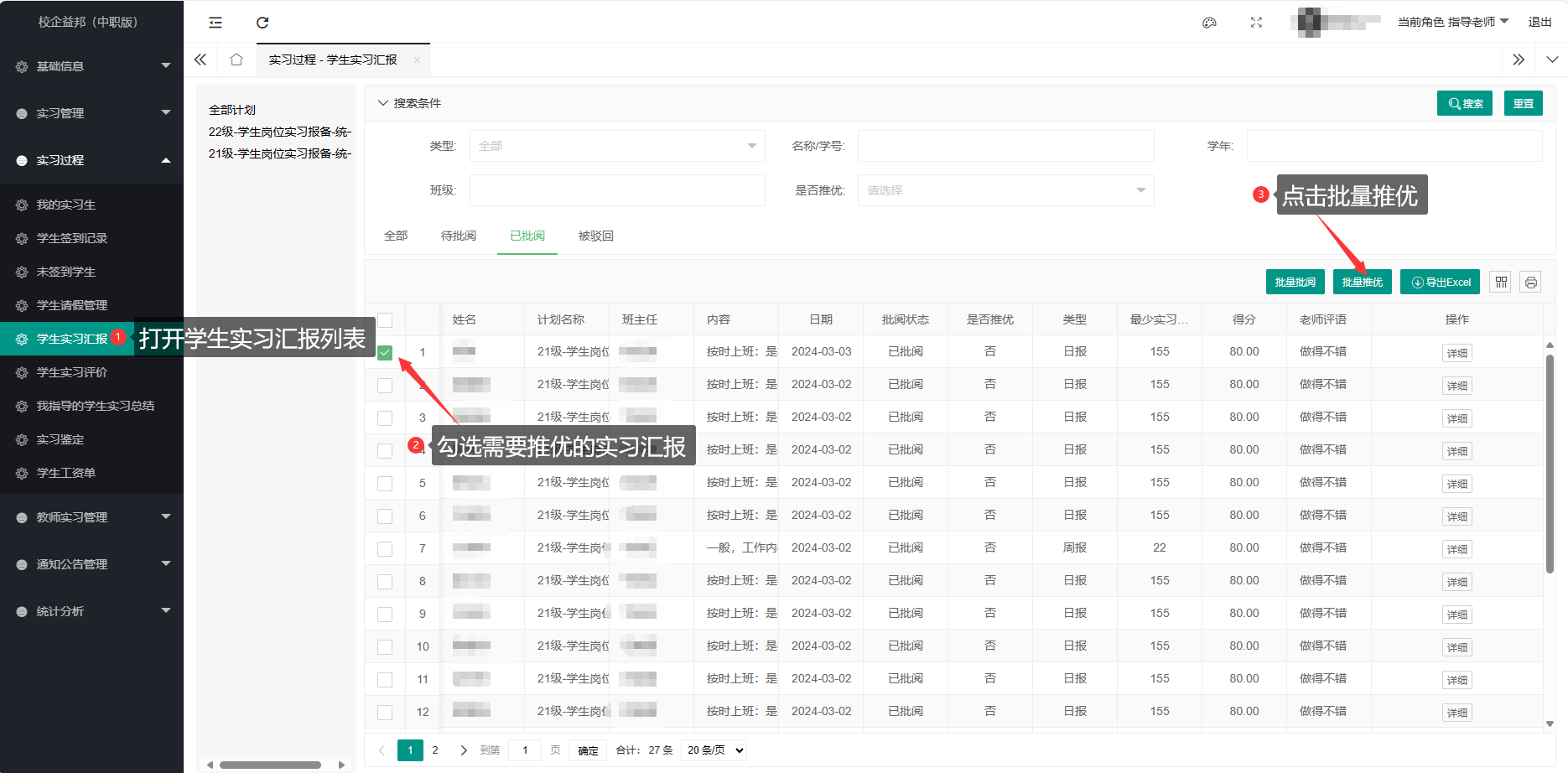This screenshot has height=773, width=1568.
Task: Open the 是否推优 dropdown
Action: (x=1005, y=190)
